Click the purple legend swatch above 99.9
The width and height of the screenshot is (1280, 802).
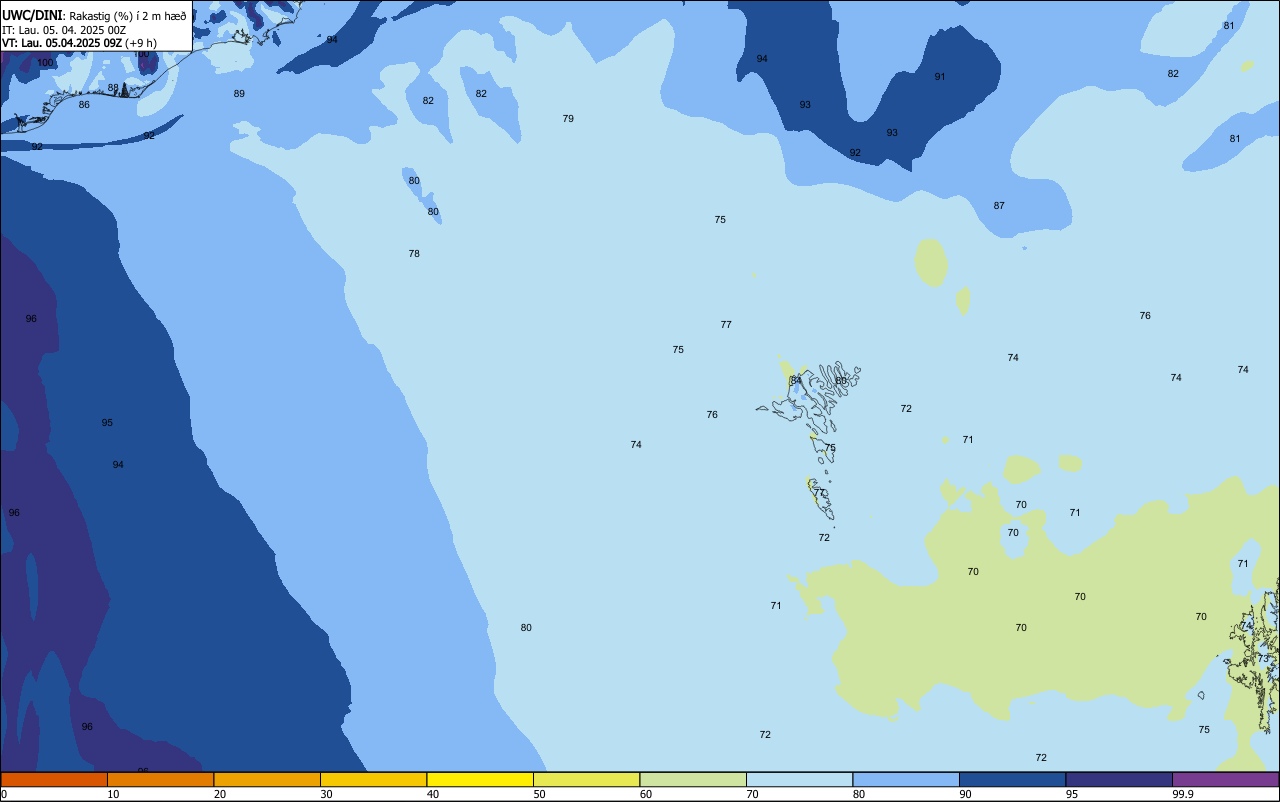click(x=1225, y=779)
